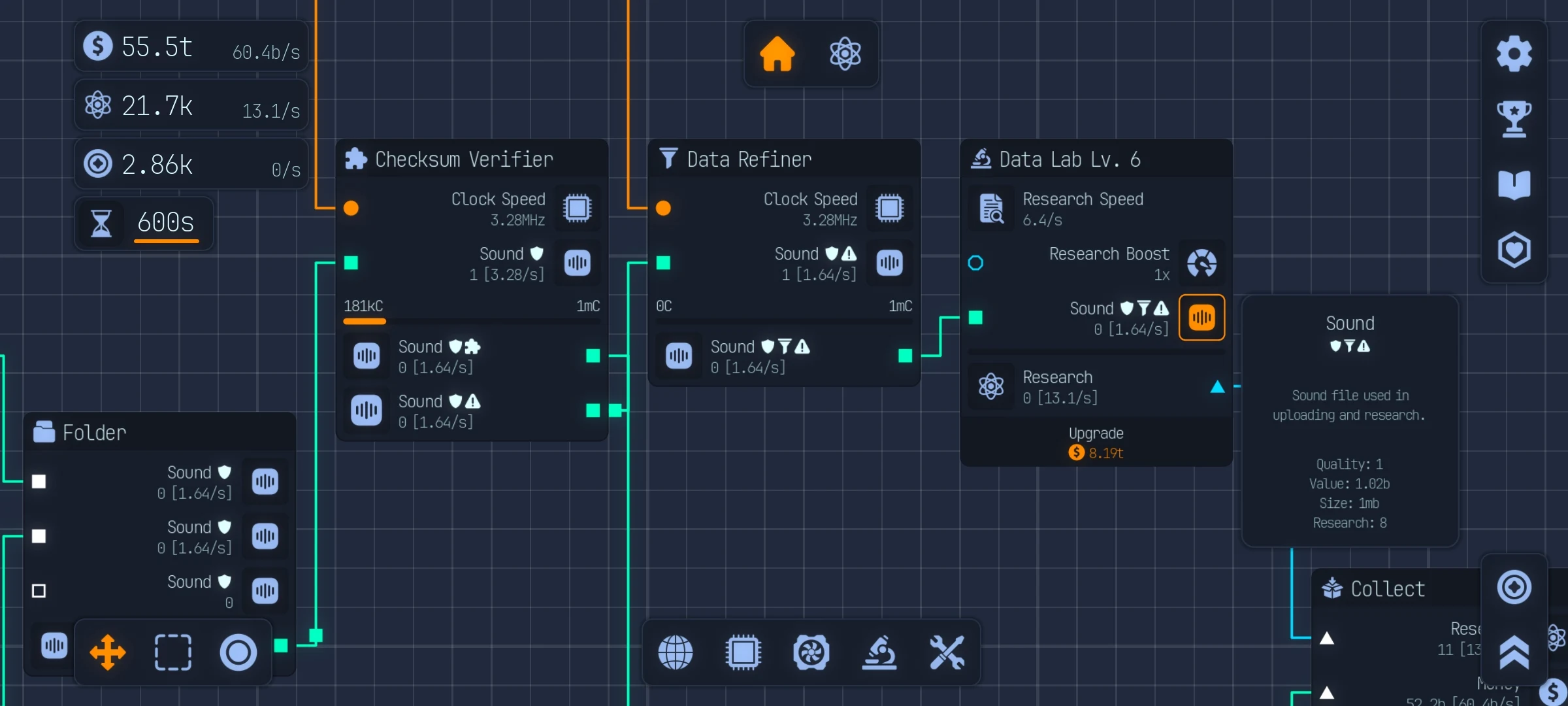This screenshot has height=706, width=1568.
Task: Collapse the panel using the double chevron icon
Action: tap(1514, 652)
